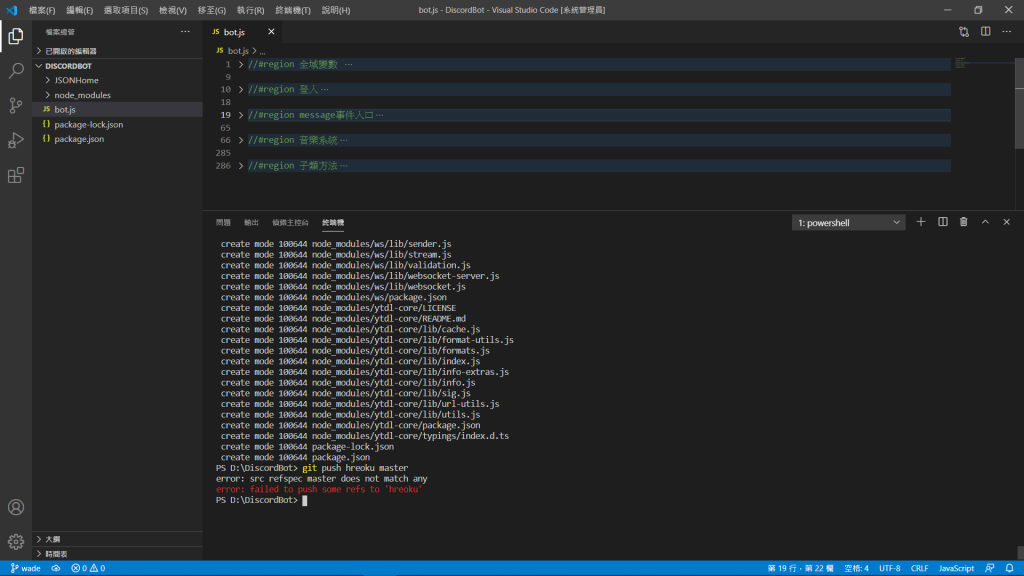The width and height of the screenshot is (1024, 576).
Task: Expand the JSONHome folder
Action: tap(76, 80)
